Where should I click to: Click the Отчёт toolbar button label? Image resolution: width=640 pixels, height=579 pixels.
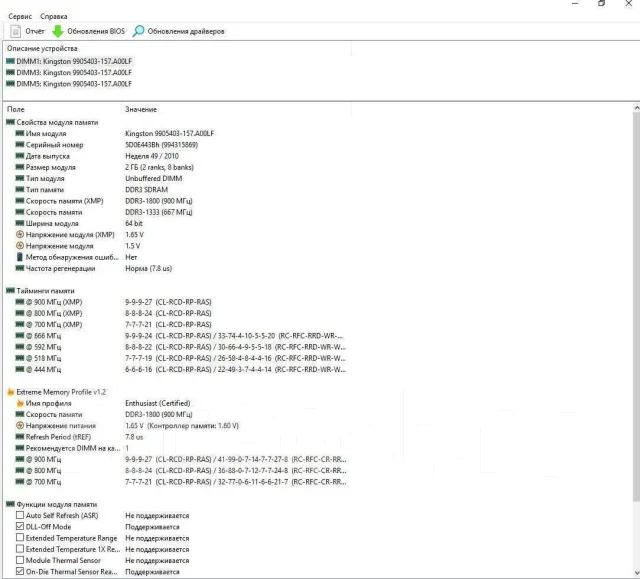[35, 31]
